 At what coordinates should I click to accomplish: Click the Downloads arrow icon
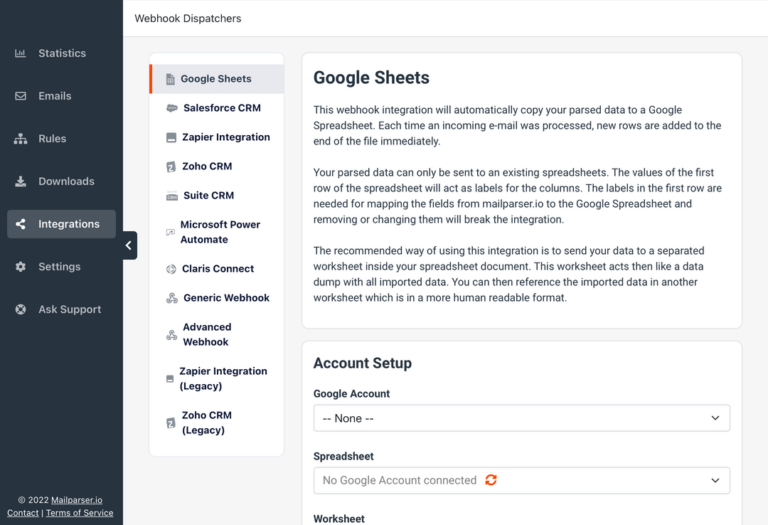(20, 181)
